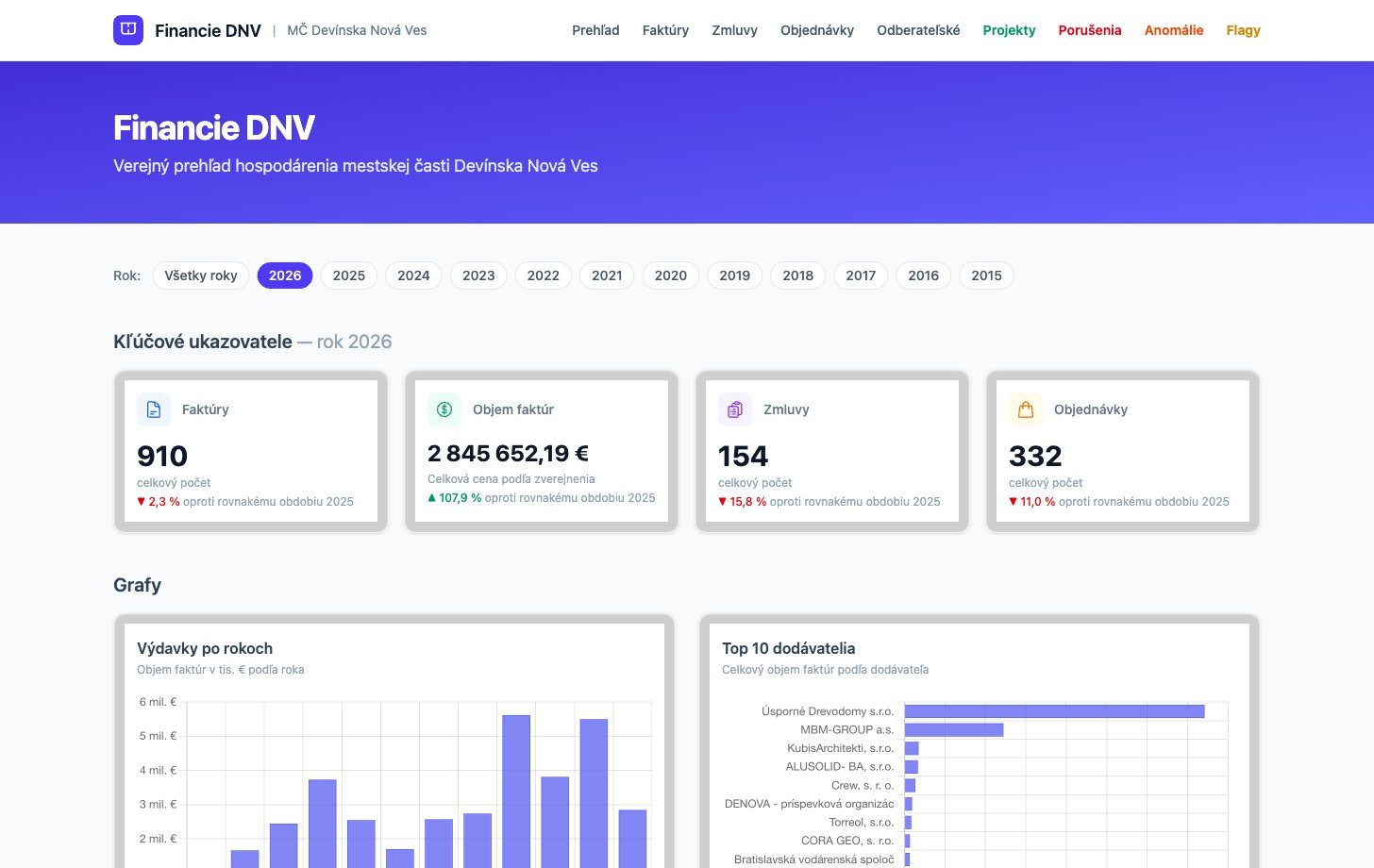
Task: Click the Objem faktúr euro icon
Action: [444, 409]
